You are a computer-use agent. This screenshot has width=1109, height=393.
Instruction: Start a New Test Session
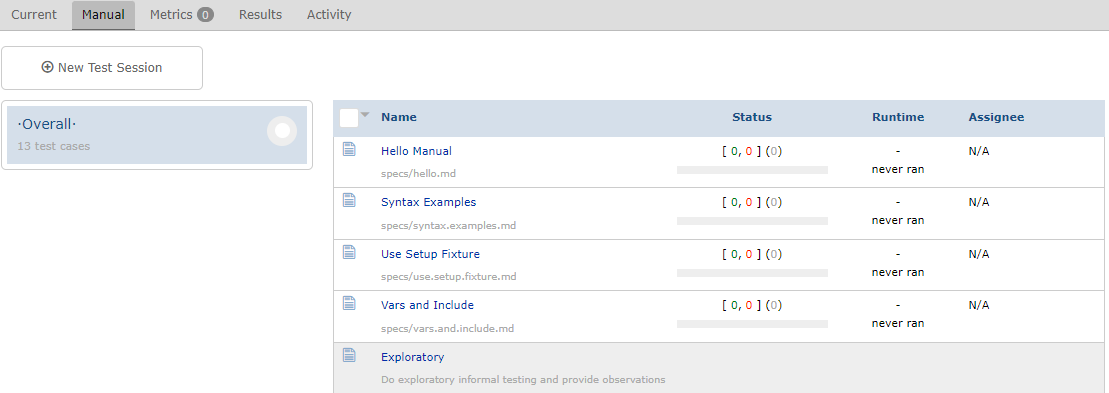[102, 68]
